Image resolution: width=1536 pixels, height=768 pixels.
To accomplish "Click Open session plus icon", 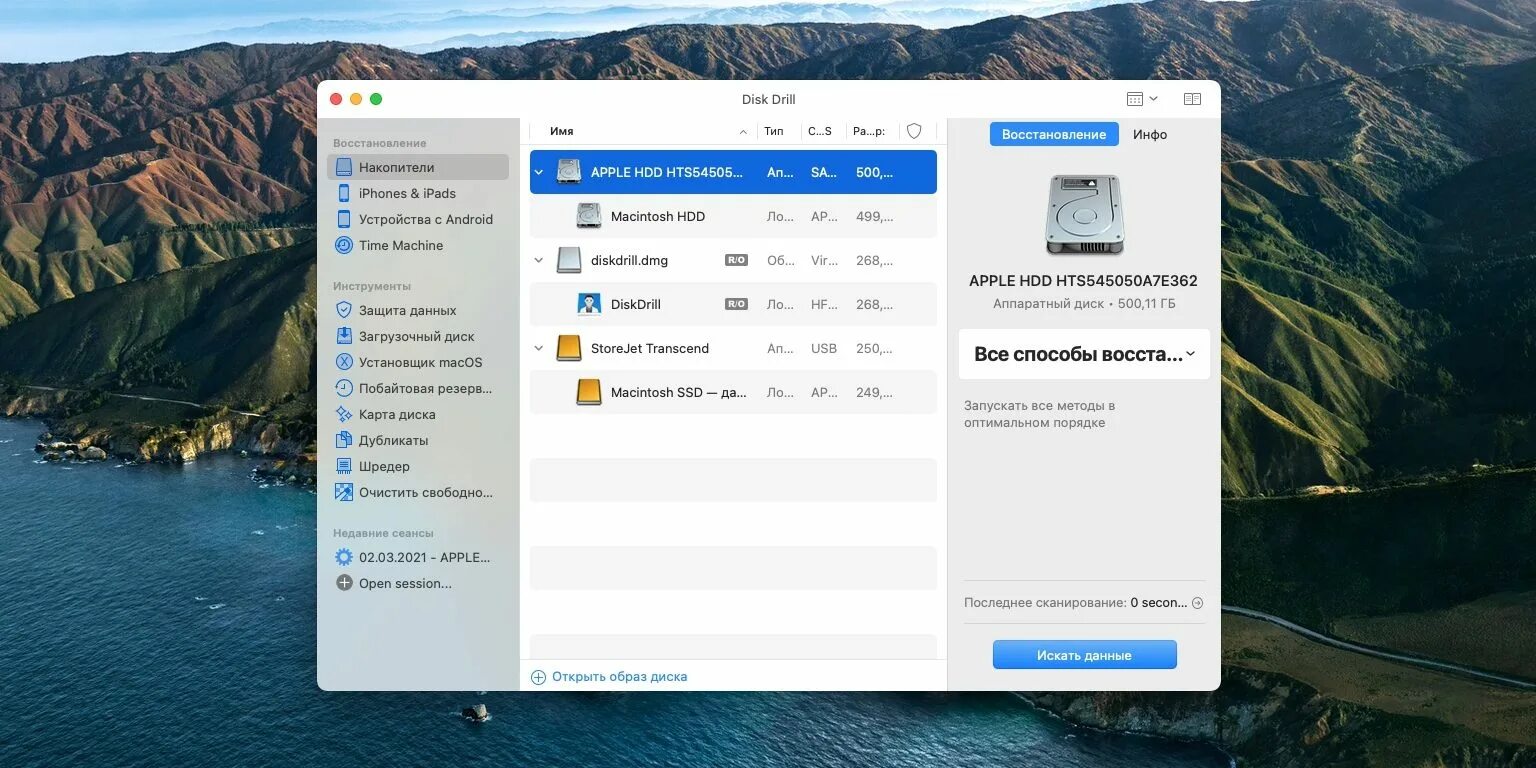I will click(x=344, y=583).
